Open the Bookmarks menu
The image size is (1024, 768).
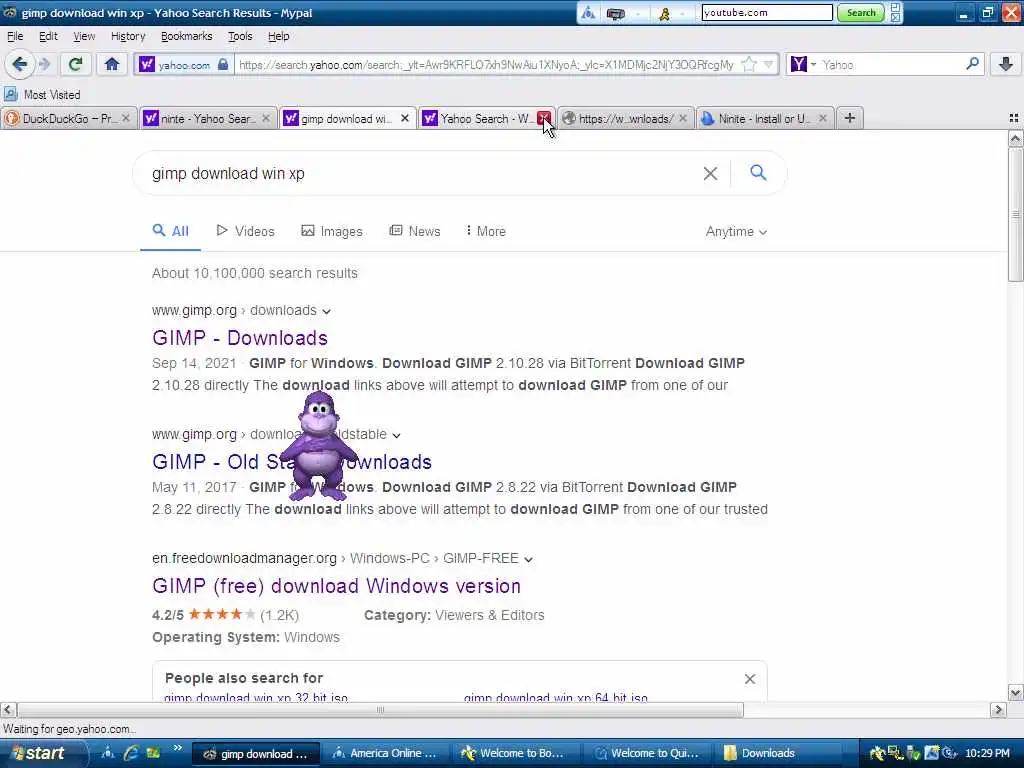pos(186,36)
